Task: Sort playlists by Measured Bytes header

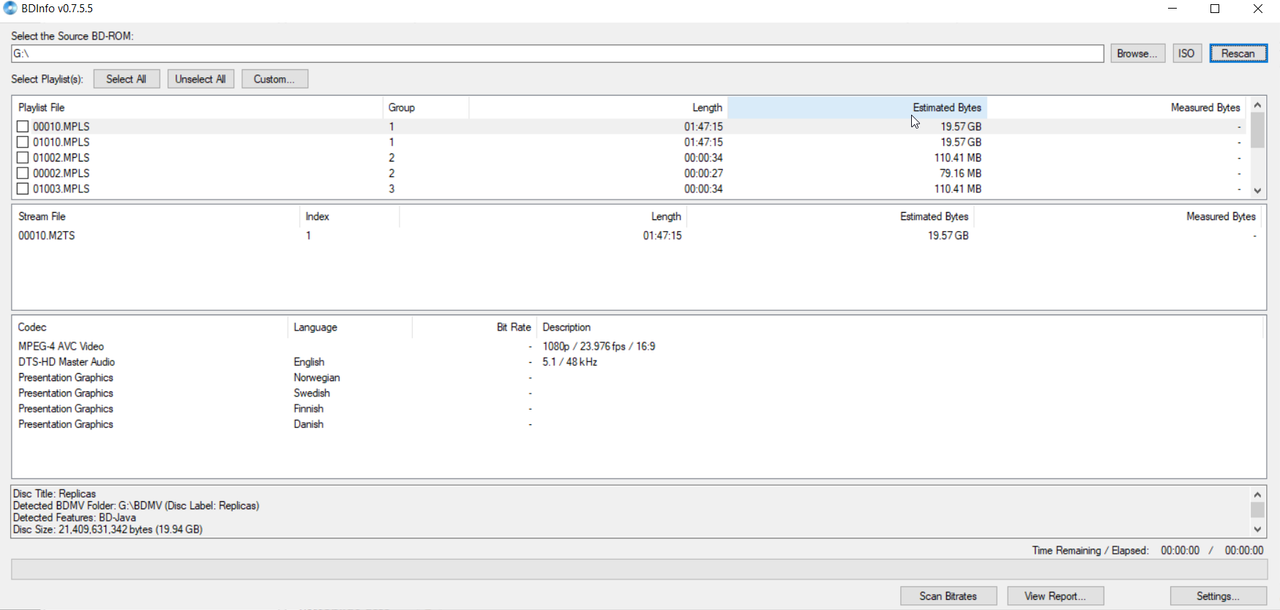Action: pyautogui.click(x=1117, y=107)
